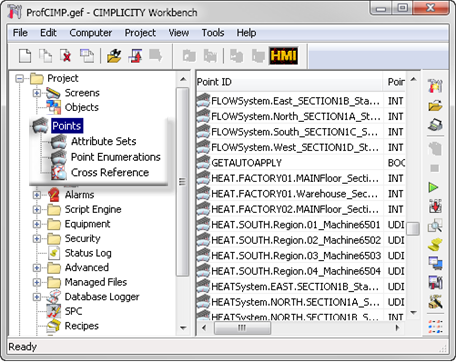This screenshot has width=457, height=362.
Task: Open the View menu
Action: (x=179, y=33)
